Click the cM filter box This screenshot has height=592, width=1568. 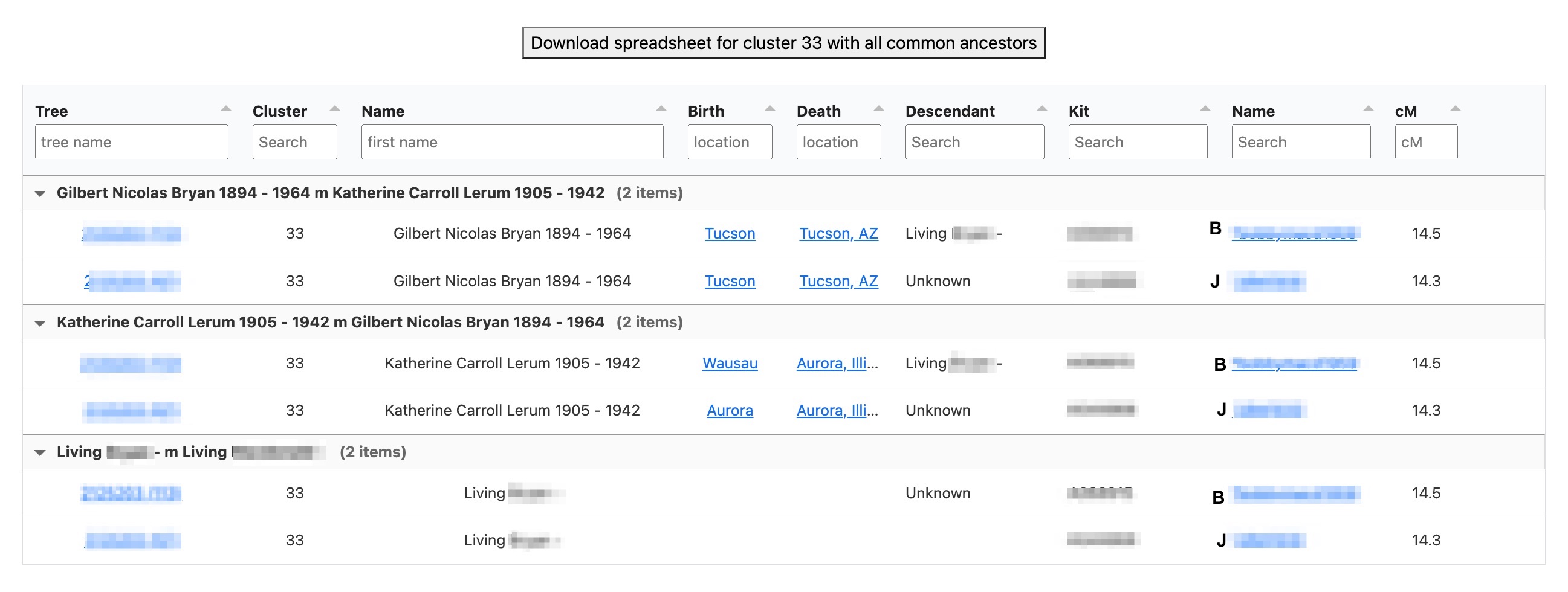(1425, 142)
